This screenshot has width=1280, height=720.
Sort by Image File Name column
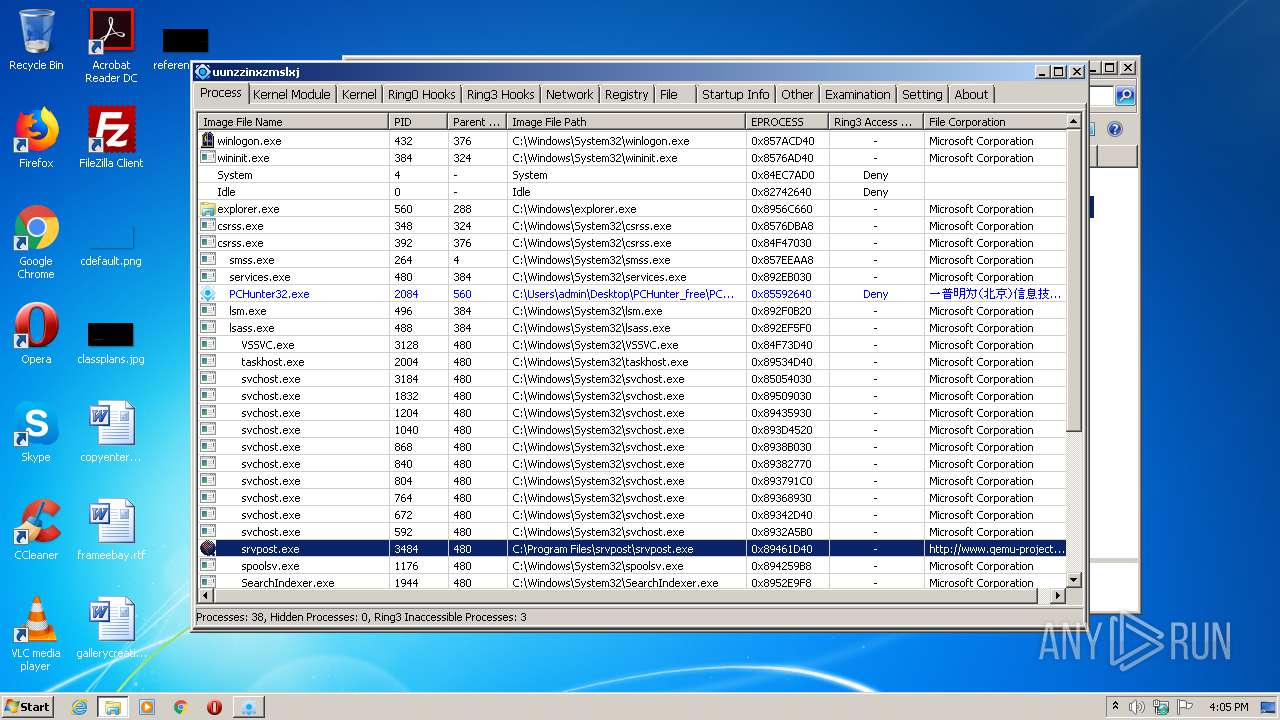pyautogui.click(x=293, y=122)
